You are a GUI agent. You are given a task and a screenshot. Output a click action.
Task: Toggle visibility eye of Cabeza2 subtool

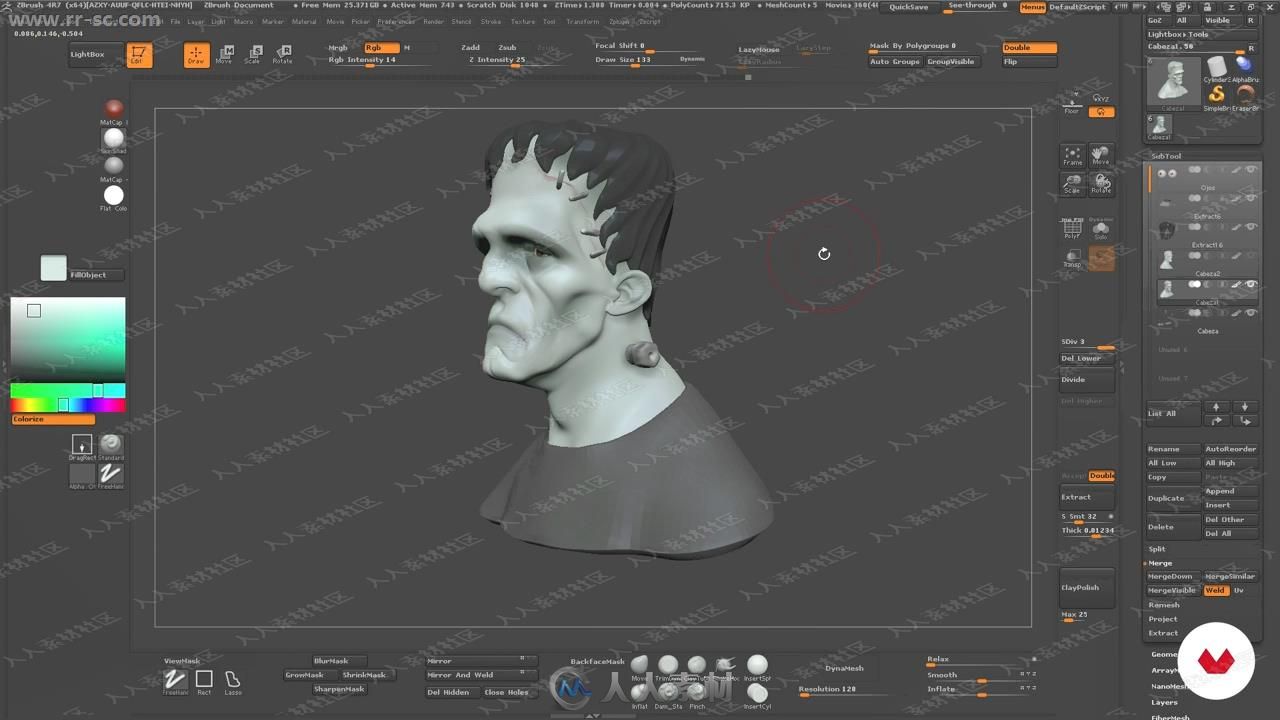(x=1251, y=256)
